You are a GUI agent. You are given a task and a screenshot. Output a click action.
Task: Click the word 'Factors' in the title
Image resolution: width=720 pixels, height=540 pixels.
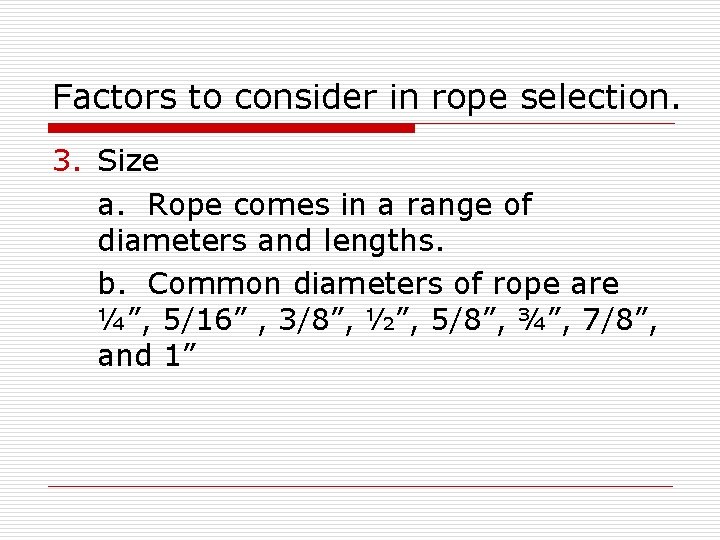[x=102, y=97]
